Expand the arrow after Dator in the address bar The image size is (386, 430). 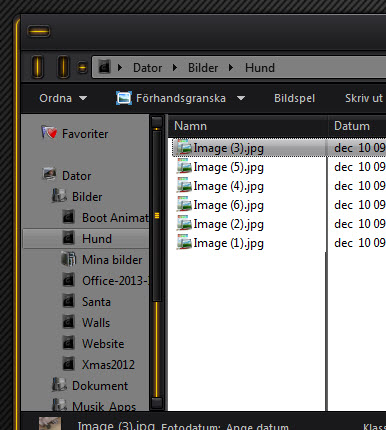[175, 68]
